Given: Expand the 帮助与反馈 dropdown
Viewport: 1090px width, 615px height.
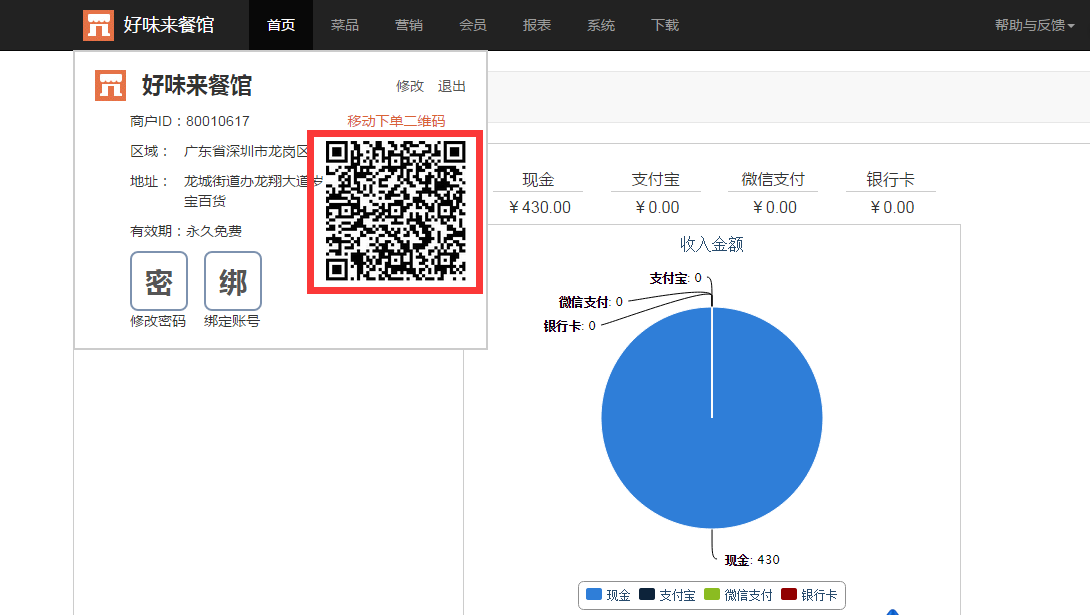Looking at the screenshot, I should point(1034,25).
